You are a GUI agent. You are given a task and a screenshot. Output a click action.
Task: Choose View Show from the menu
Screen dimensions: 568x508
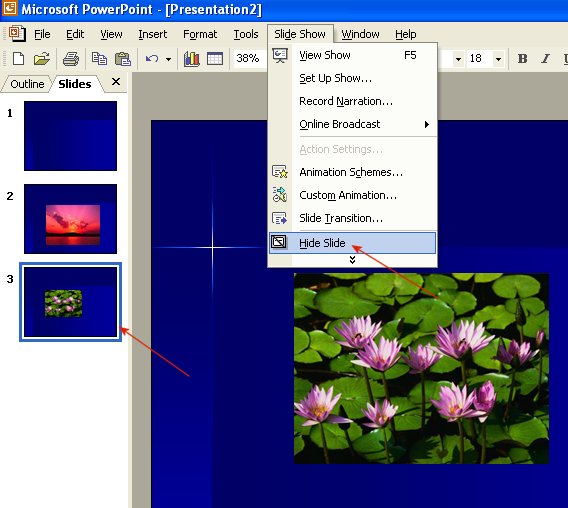tap(352, 55)
